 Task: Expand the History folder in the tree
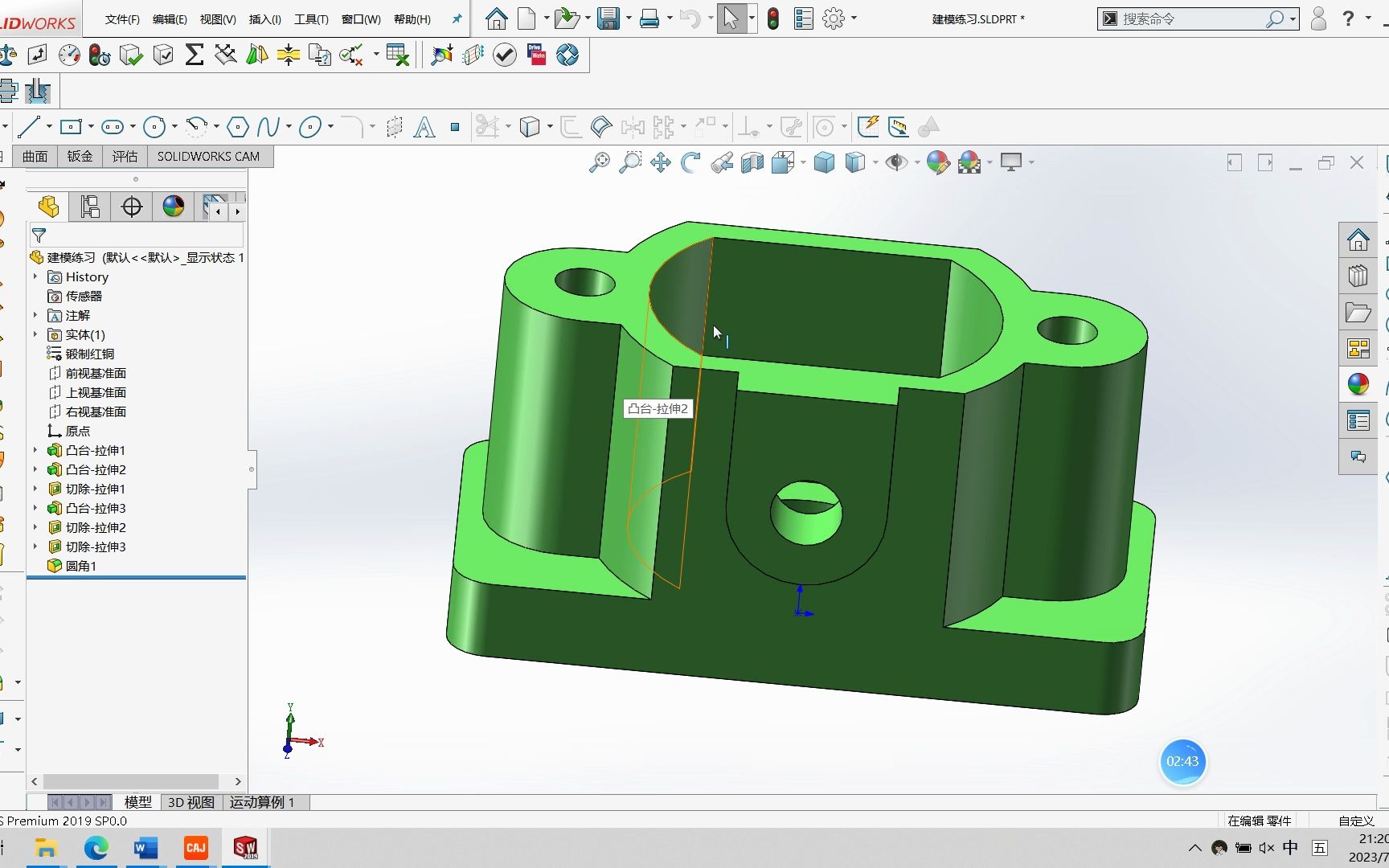click(35, 276)
